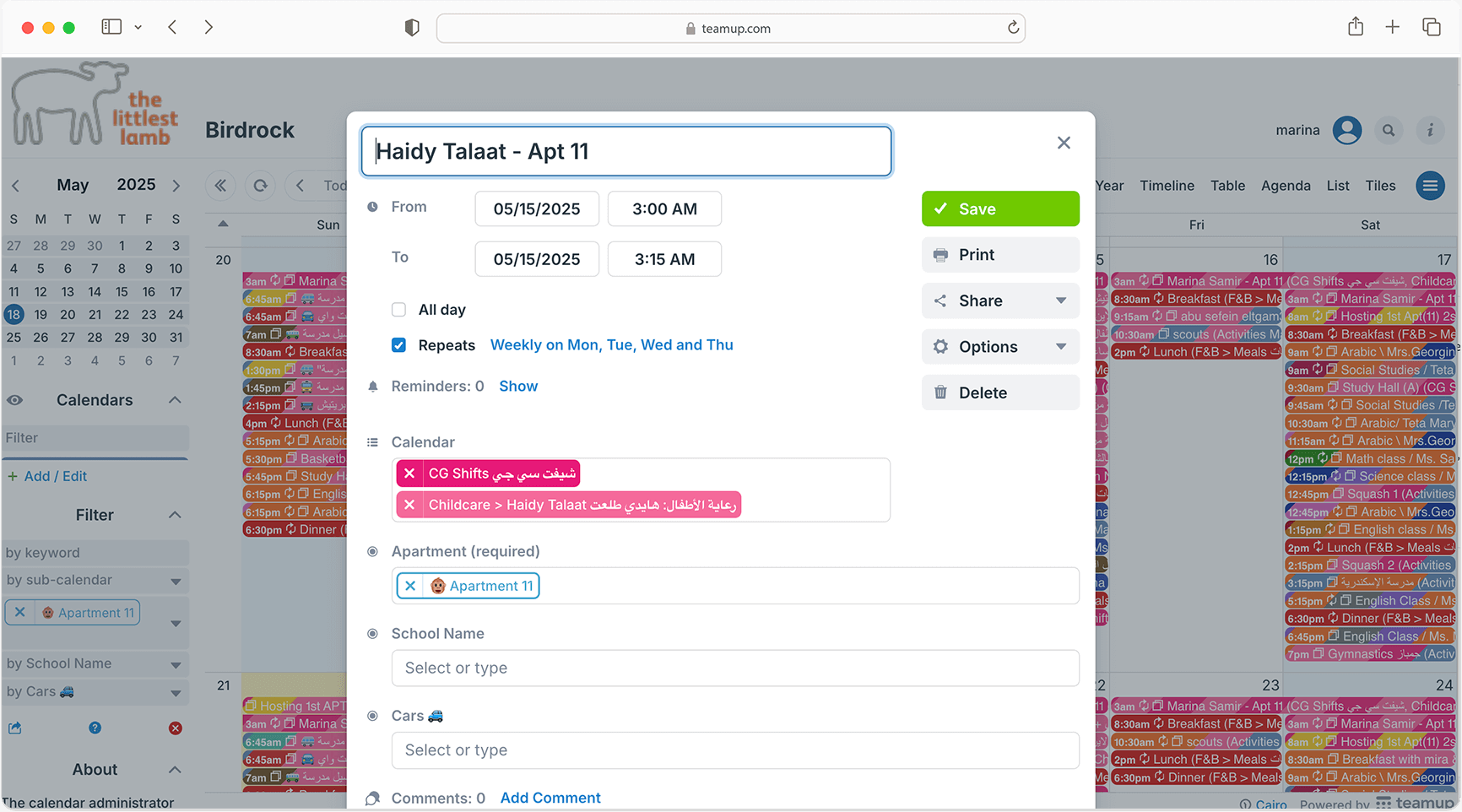
Task: Open the Options dropdown
Action: [1000, 347]
